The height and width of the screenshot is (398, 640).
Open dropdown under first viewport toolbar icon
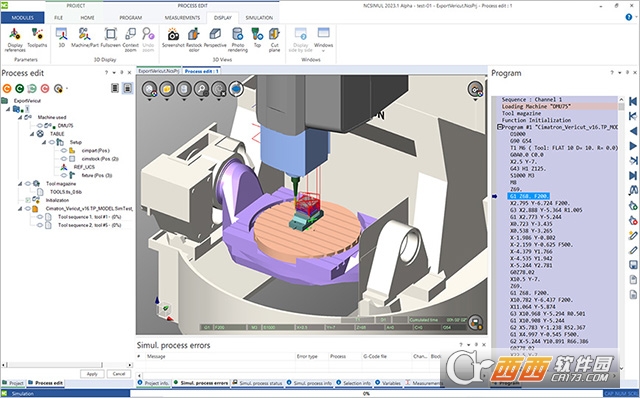coord(149,99)
